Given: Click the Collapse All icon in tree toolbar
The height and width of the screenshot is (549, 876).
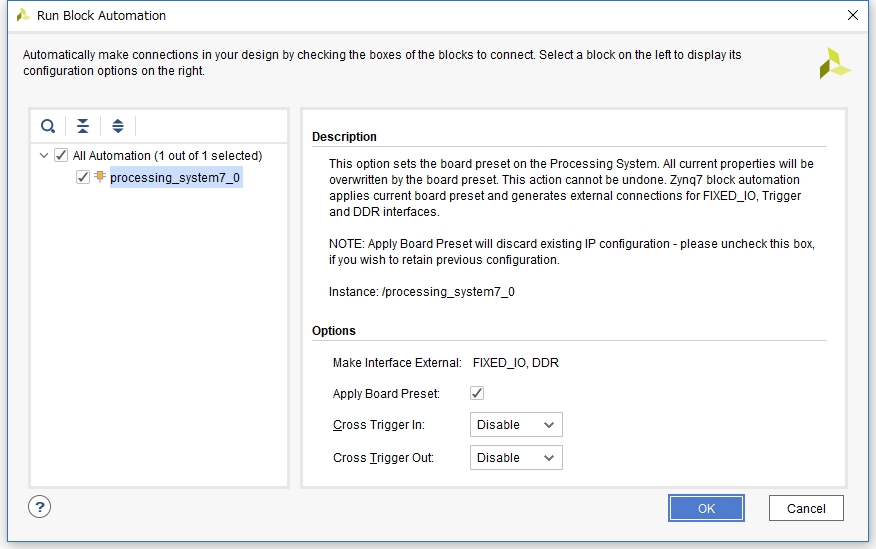Looking at the screenshot, I should [x=83, y=126].
